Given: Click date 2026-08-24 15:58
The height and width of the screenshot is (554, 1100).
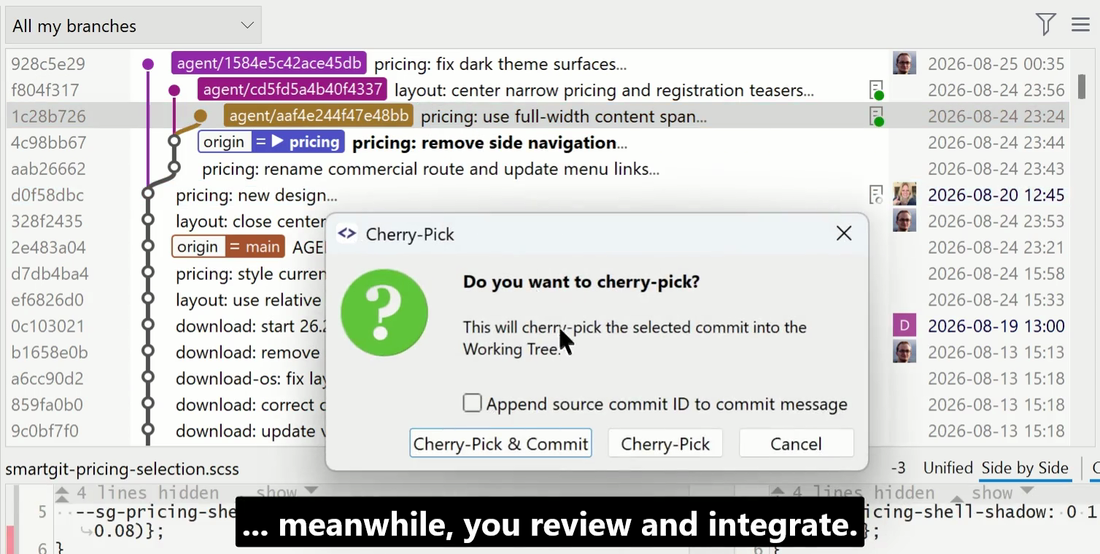Looking at the screenshot, I should (996, 273).
